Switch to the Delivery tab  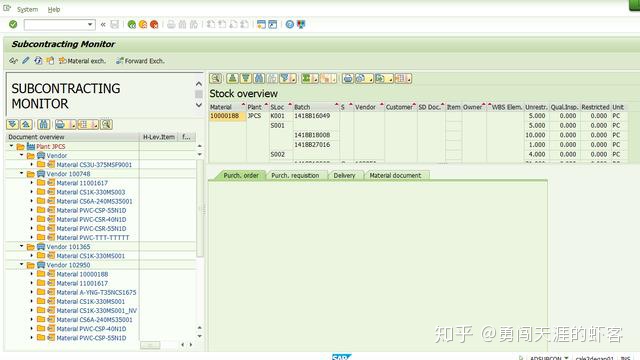(344, 176)
